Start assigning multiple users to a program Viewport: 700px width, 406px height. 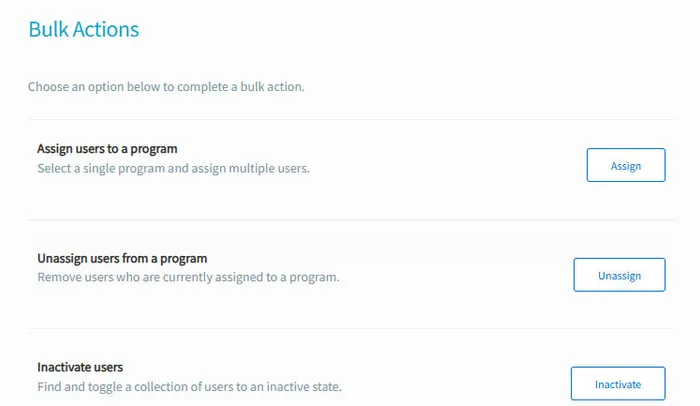(625, 166)
